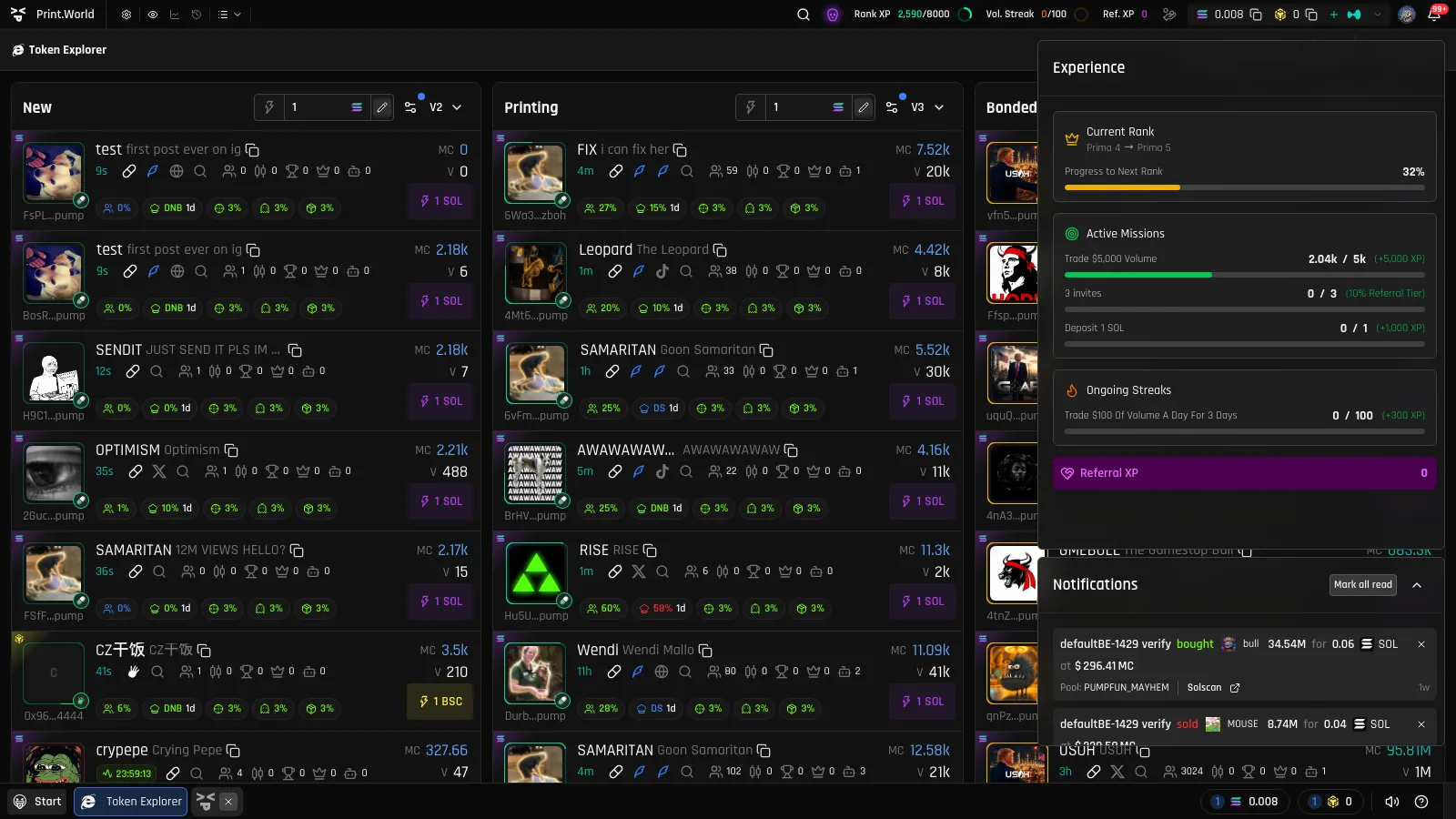Expand the V3 preset dropdown in Printing column
This screenshot has height=819, width=1456.
coord(927,107)
